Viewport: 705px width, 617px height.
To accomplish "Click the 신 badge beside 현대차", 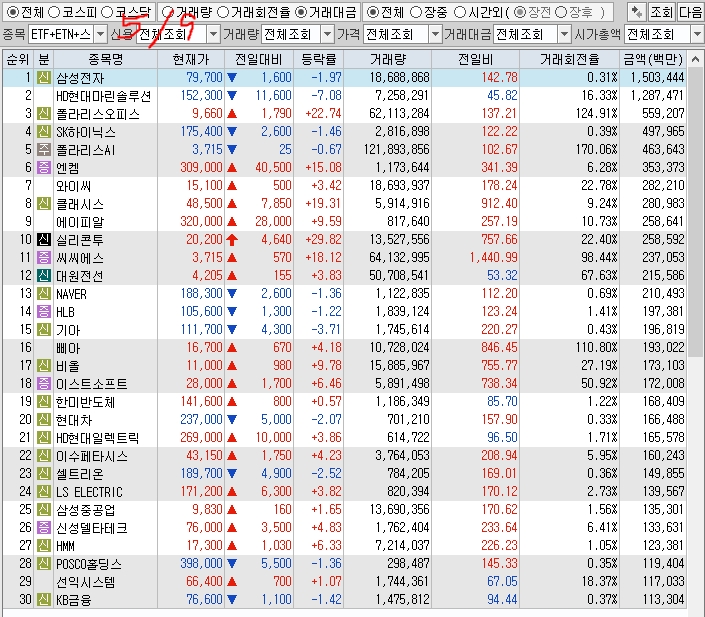I will [x=44, y=419].
